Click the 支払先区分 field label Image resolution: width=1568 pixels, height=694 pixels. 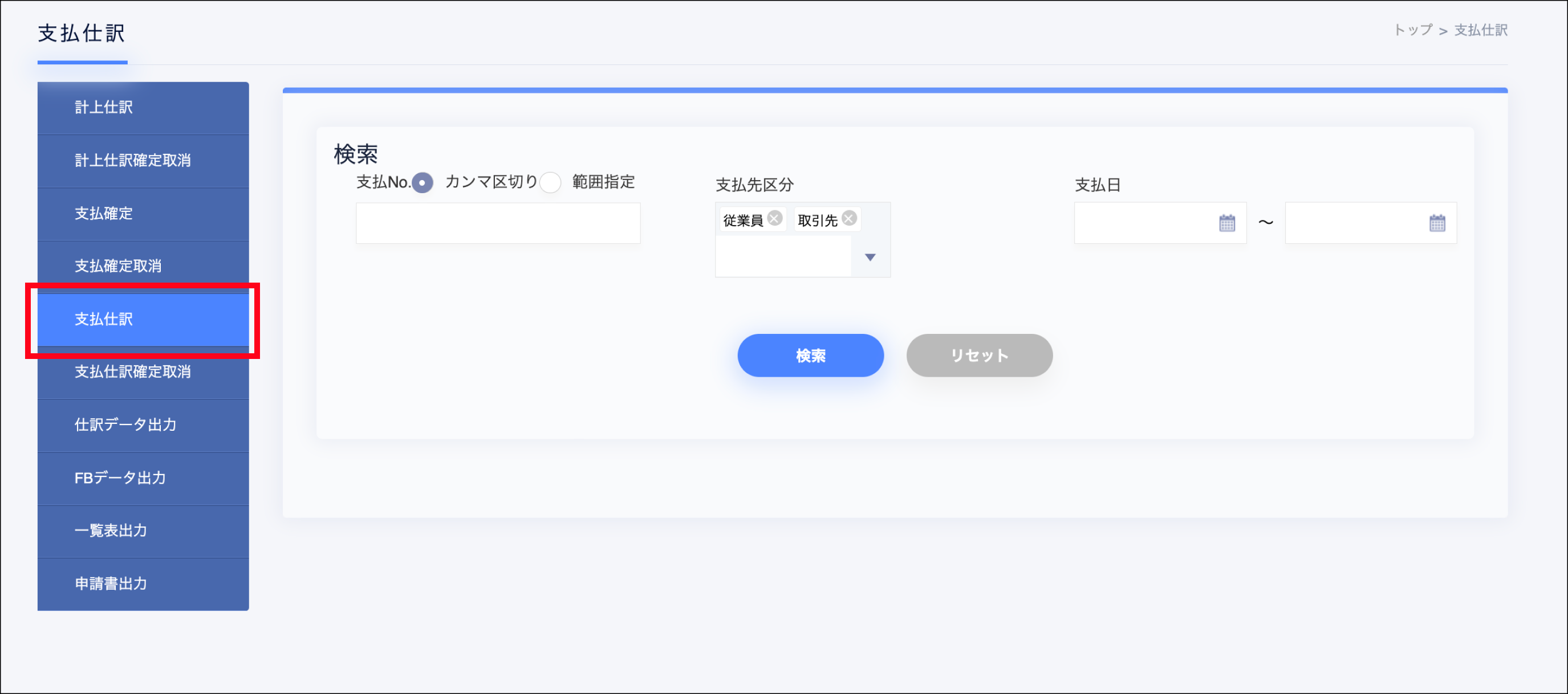coord(754,185)
